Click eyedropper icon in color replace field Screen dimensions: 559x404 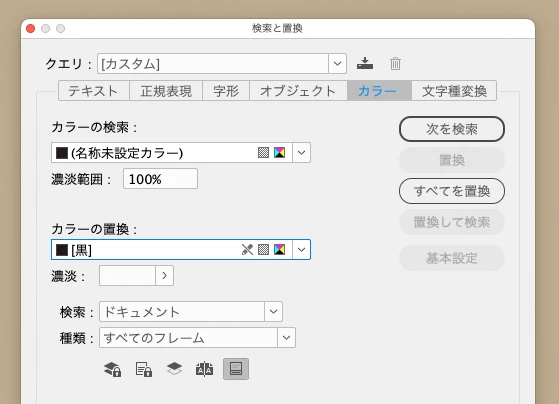tap(247, 250)
